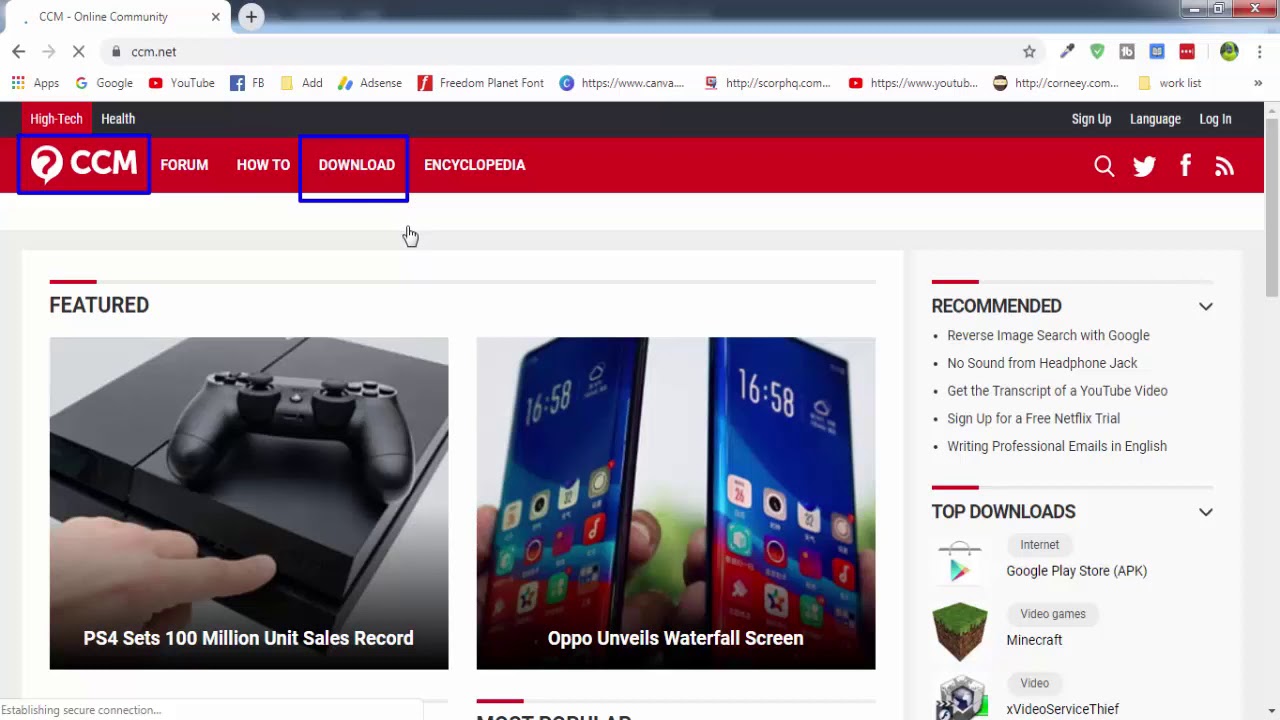Open the PS4 sales record featured article
This screenshot has width=1280, height=720.
pos(249,503)
